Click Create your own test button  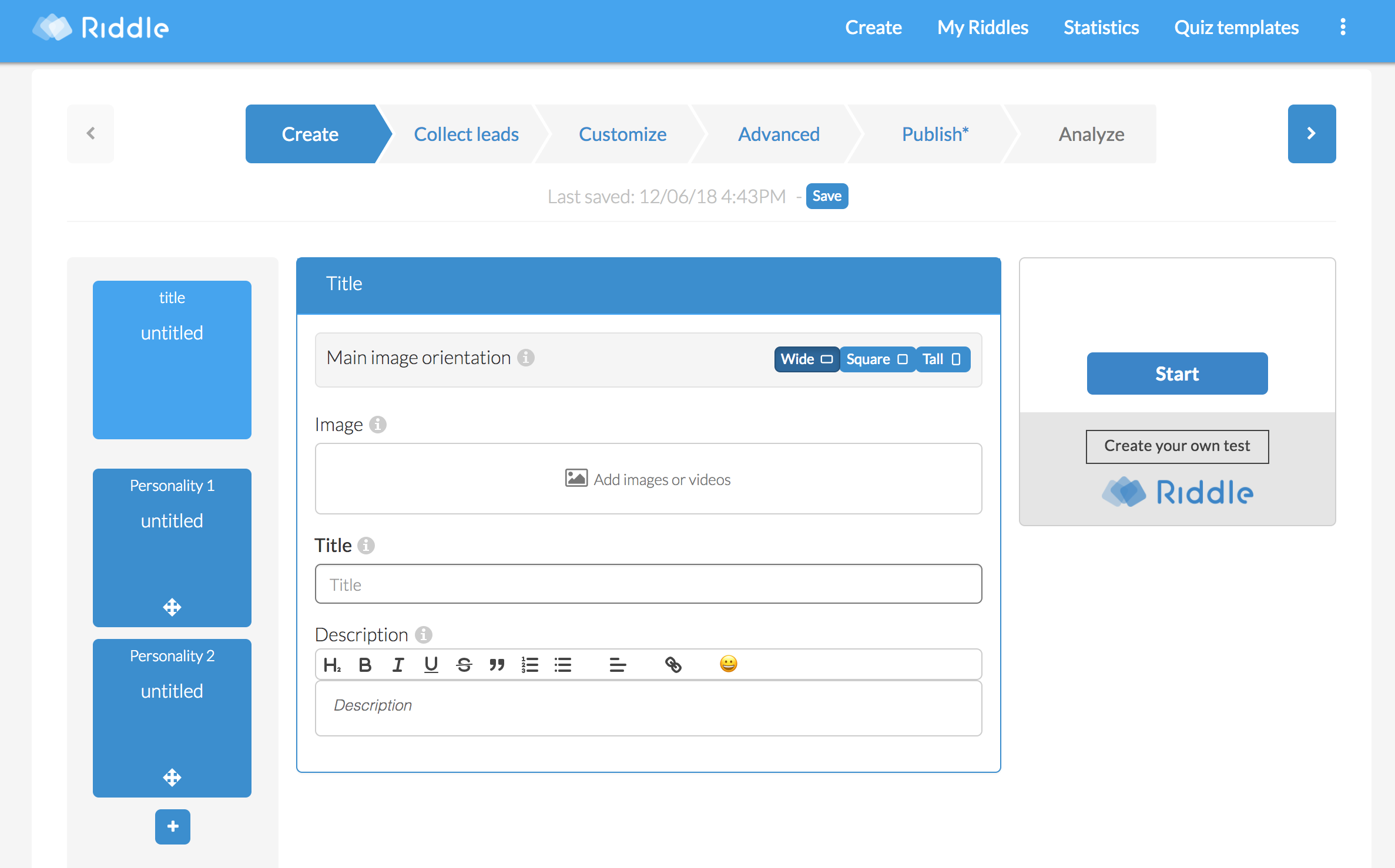click(1177, 446)
